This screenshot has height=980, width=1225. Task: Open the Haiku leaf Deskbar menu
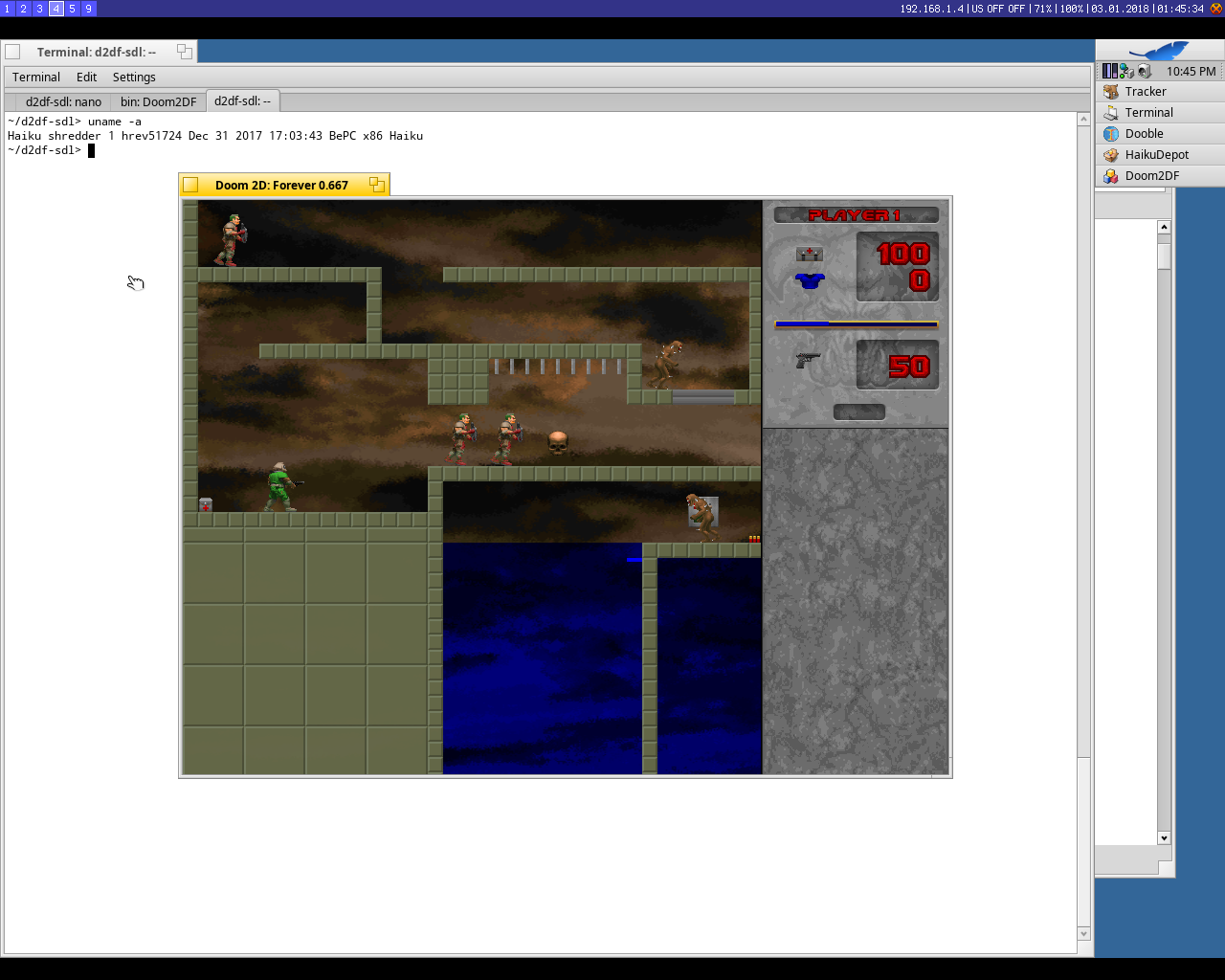point(1159,51)
